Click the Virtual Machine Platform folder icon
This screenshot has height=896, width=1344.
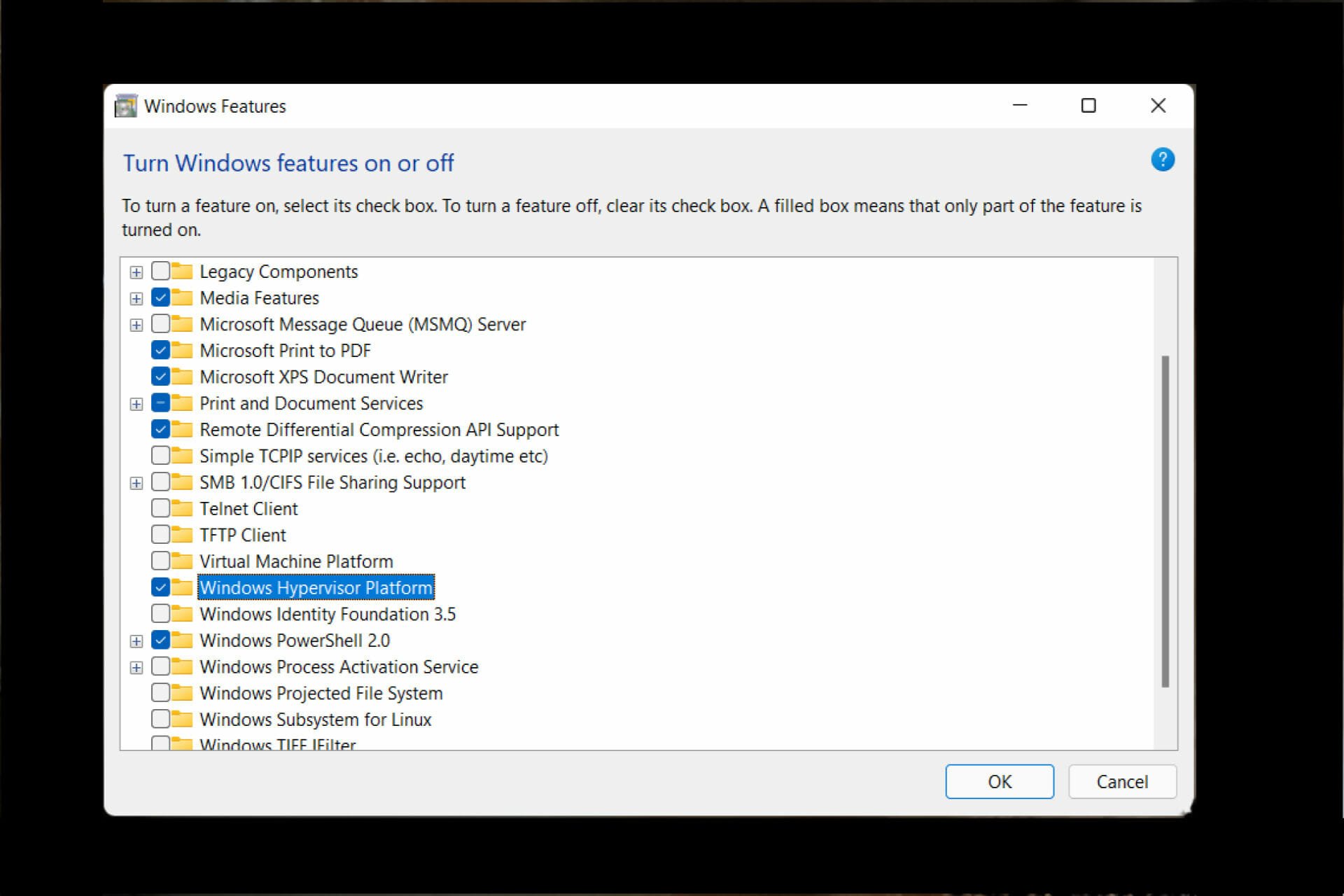coord(182,561)
